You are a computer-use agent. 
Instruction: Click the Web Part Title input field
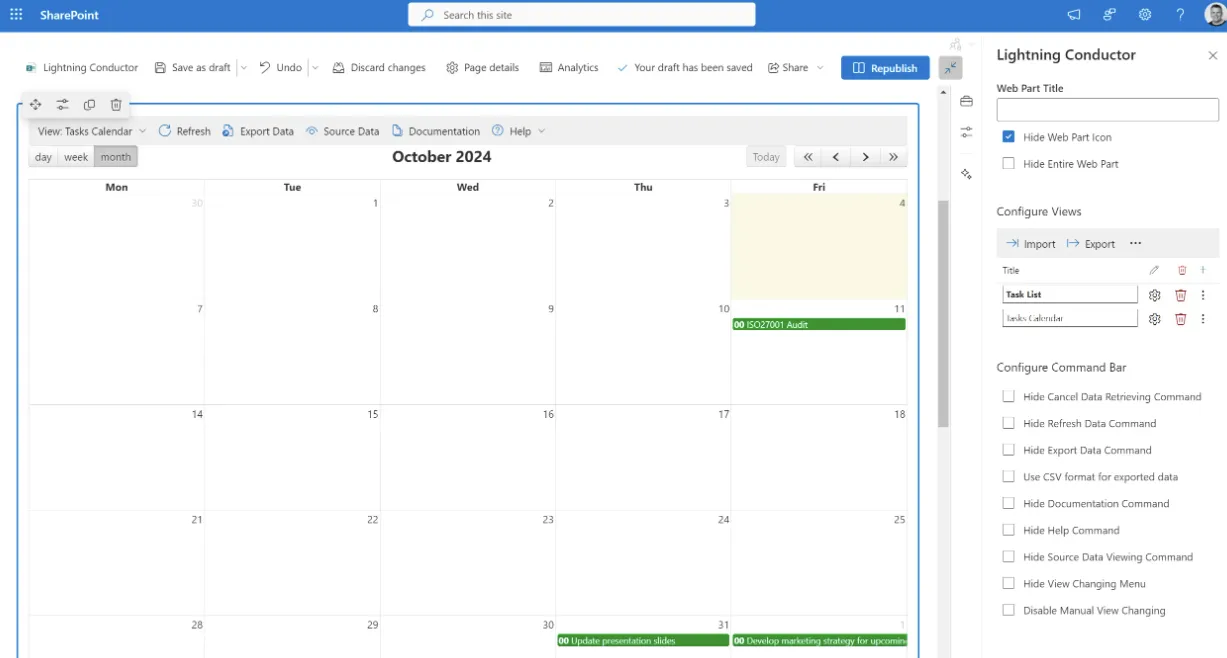1107,110
